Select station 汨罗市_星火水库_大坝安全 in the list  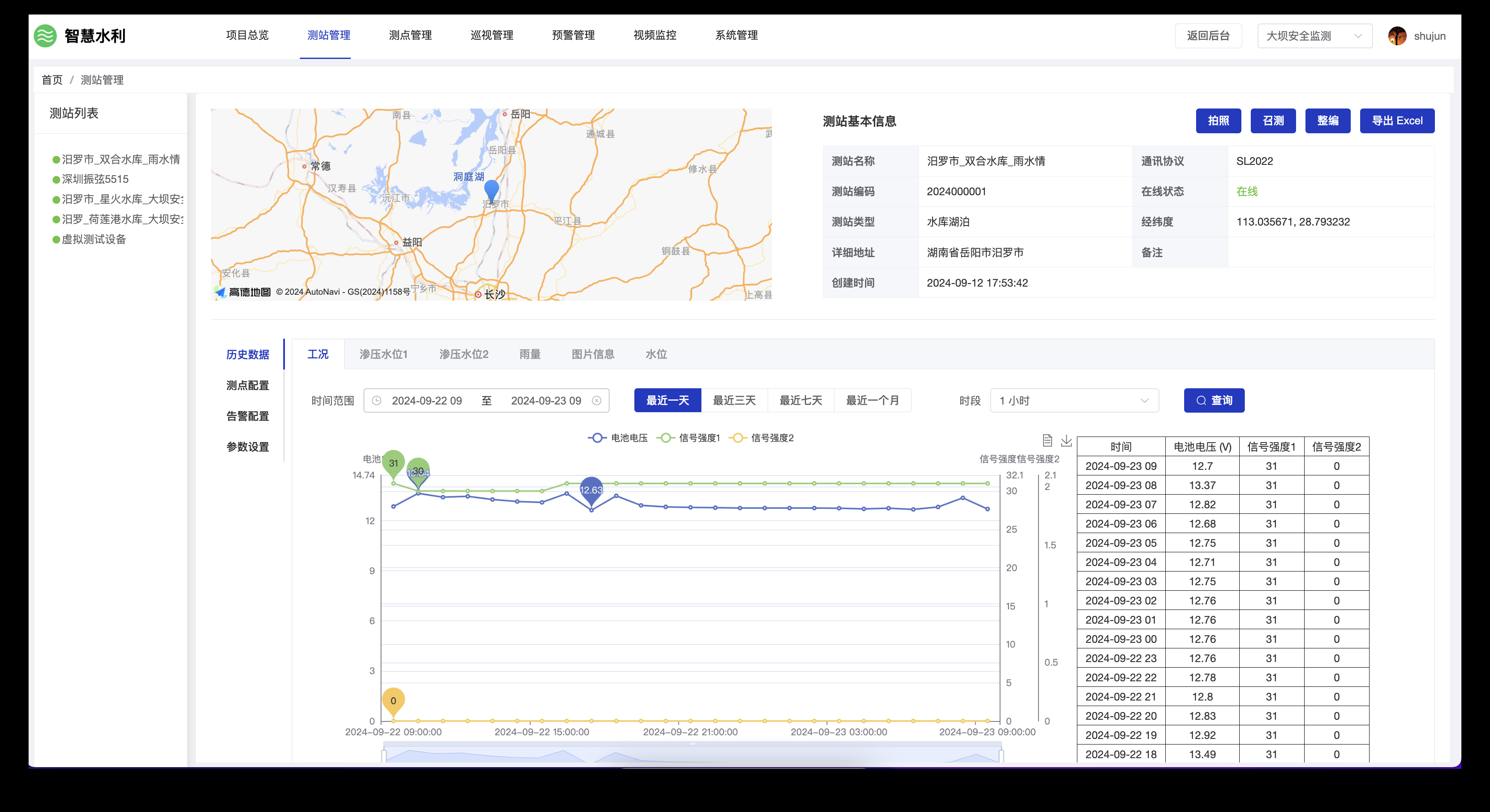(x=123, y=199)
